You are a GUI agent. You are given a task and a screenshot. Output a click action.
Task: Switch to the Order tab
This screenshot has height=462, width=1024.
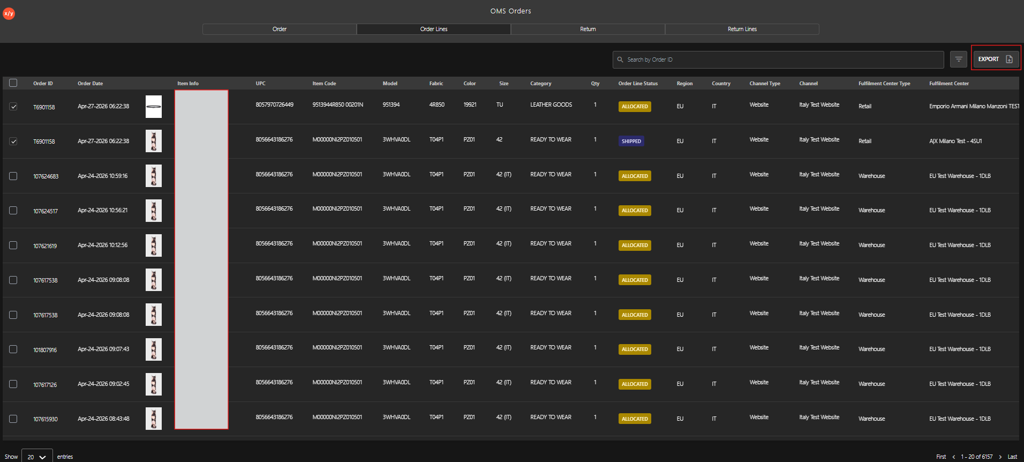point(280,29)
